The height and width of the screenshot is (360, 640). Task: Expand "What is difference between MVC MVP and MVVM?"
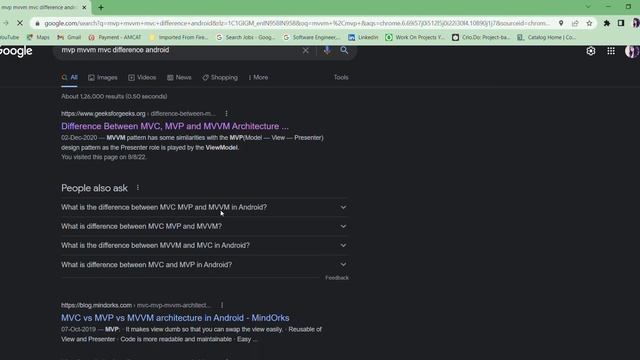tap(204, 226)
